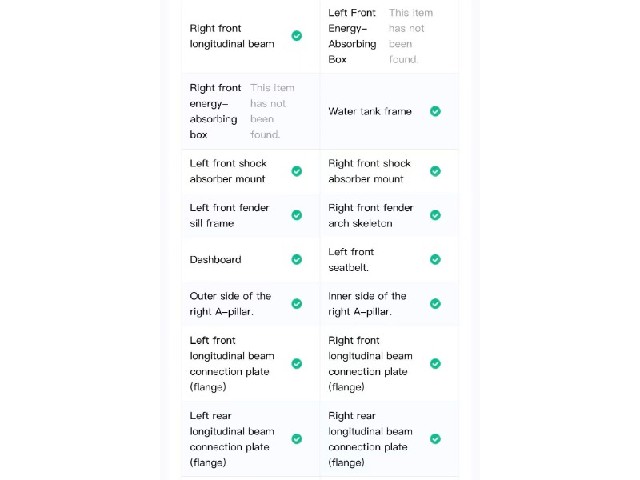Click Right front shock absorber mount checkmark
Image resolution: width=640 pixels, height=480 pixels.
point(435,171)
